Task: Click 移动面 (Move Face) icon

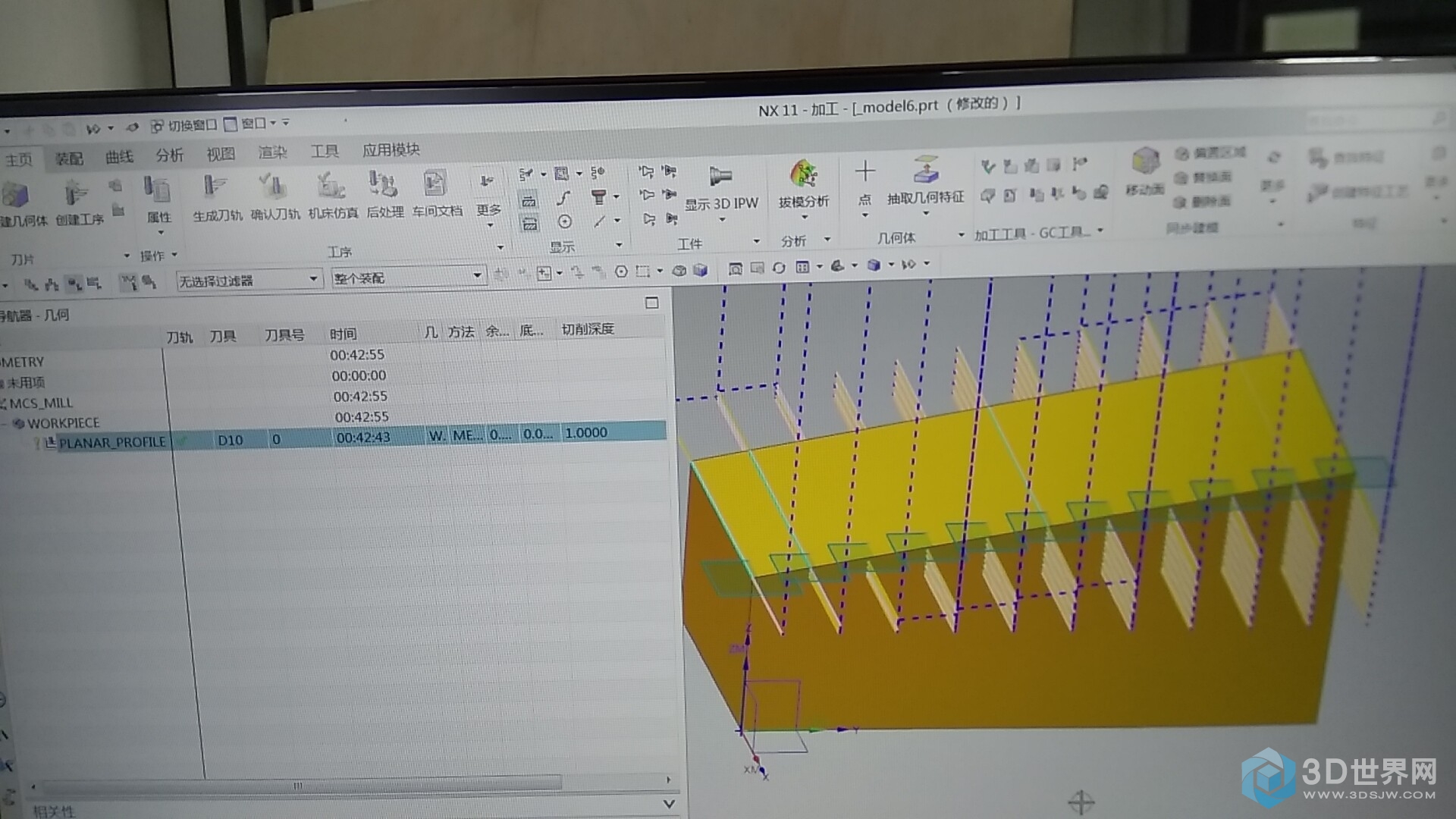Action: 1145,162
